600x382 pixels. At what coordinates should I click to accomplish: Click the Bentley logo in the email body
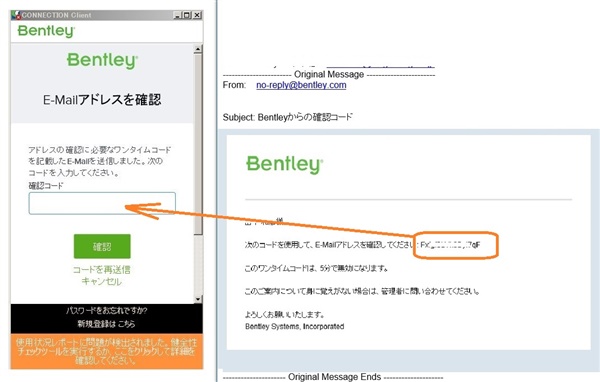(x=284, y=165)
